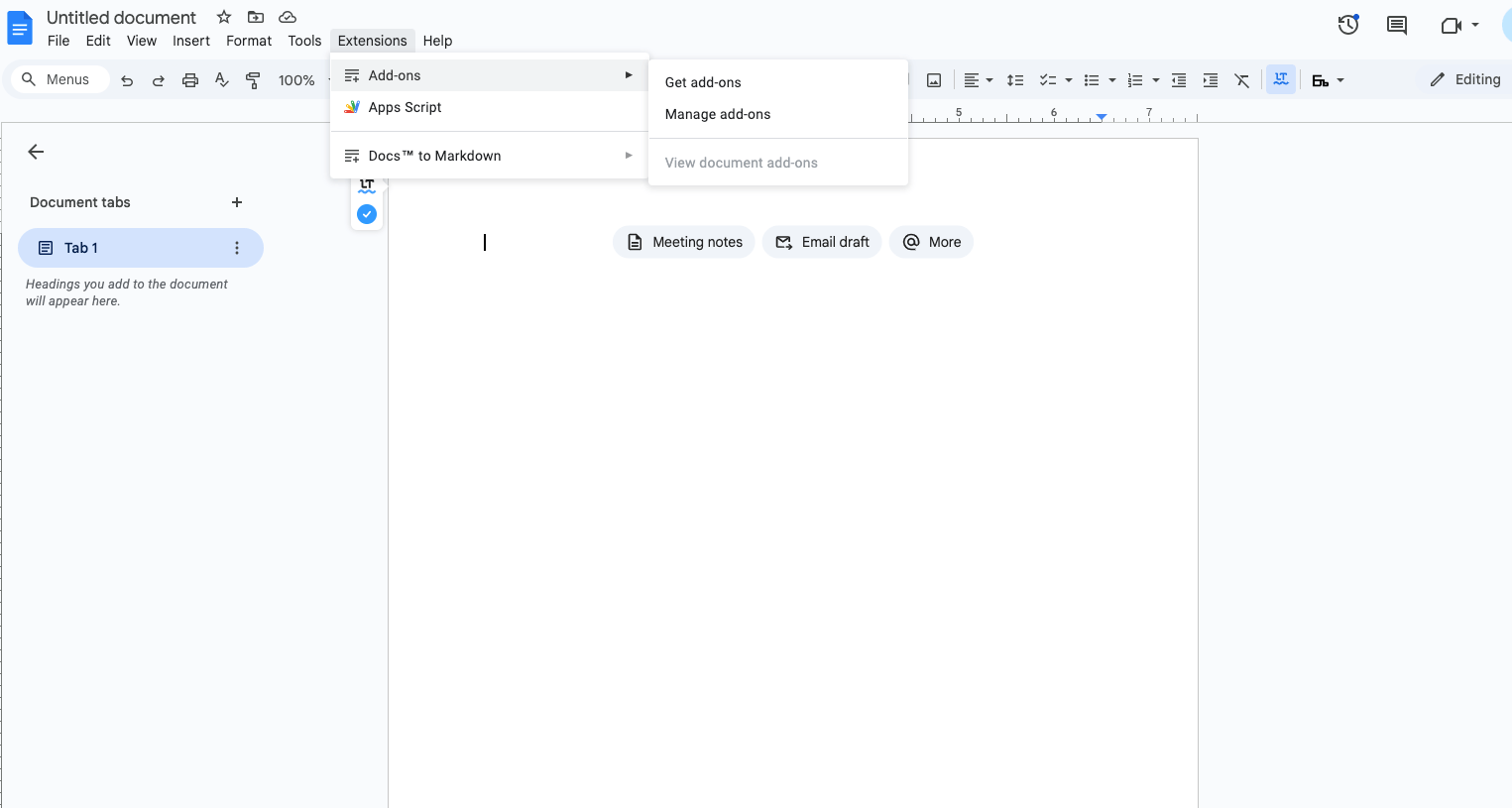
Task: Select the Paint format tool
Action: 254,80
